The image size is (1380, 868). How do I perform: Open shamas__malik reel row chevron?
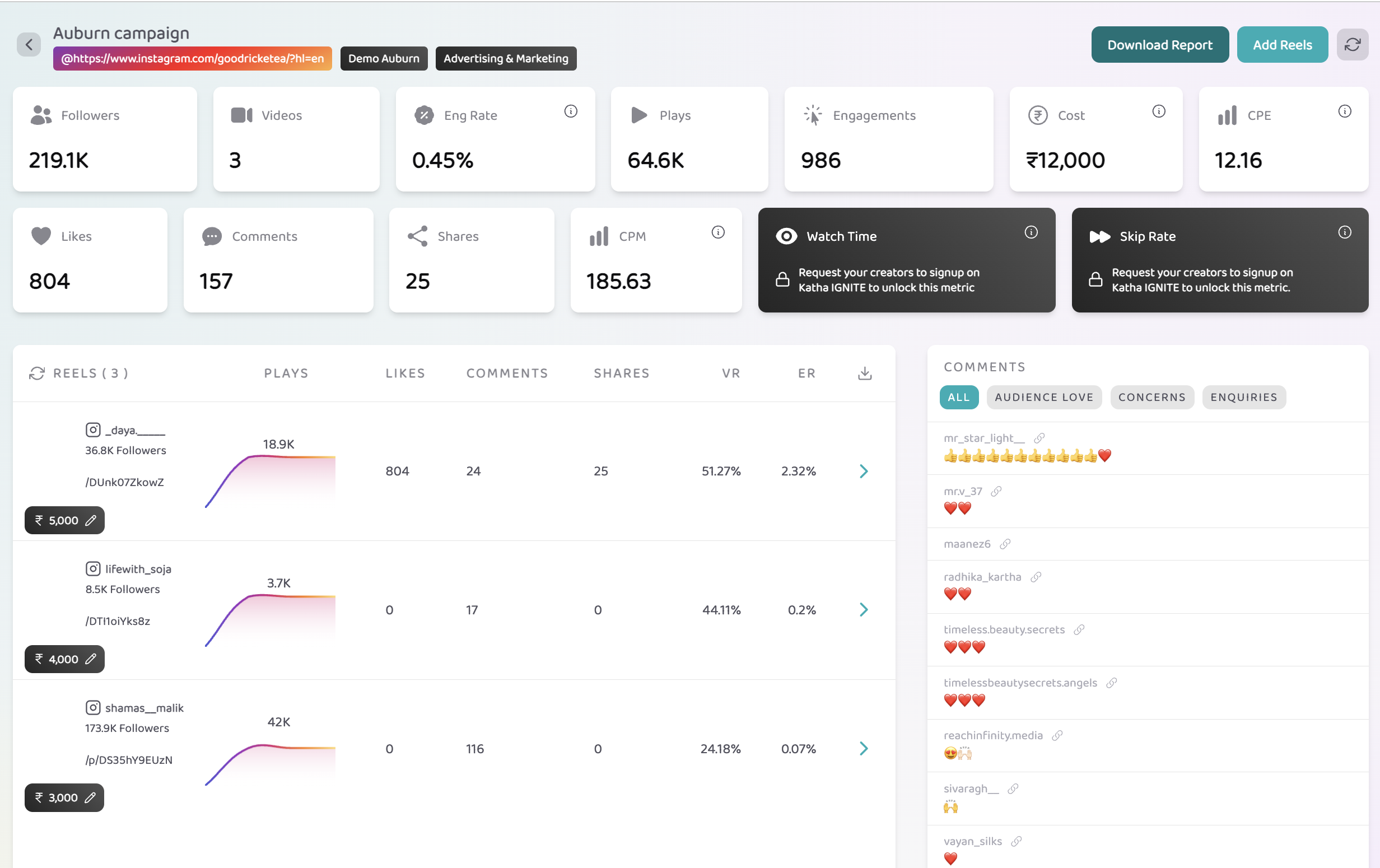point(864,748)
